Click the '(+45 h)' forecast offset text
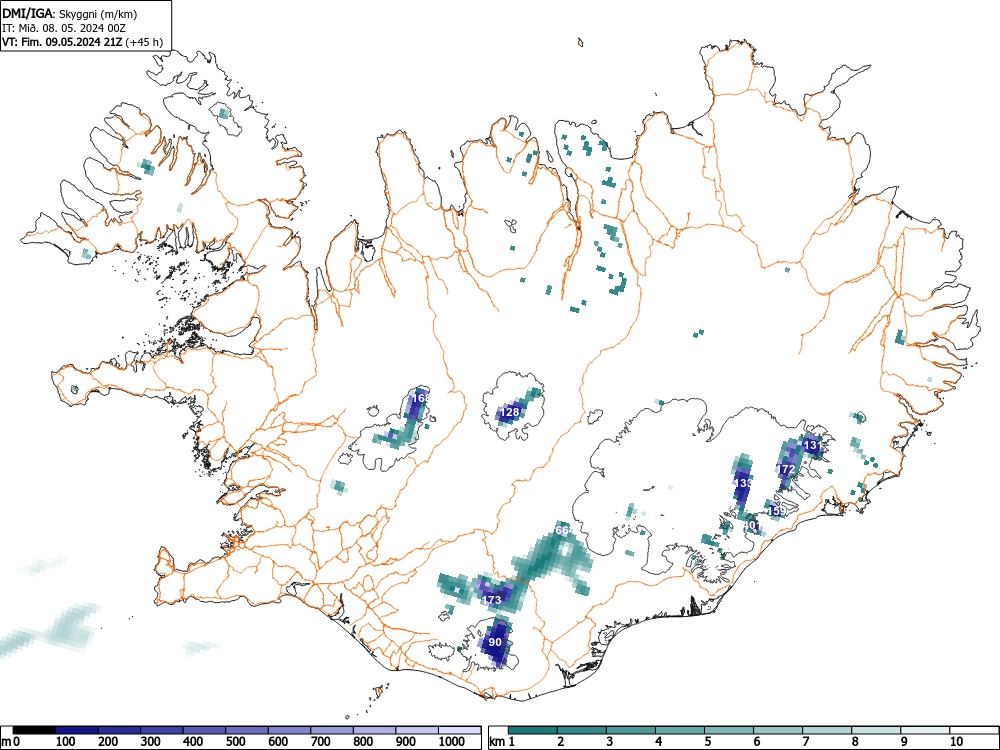The image size is (1000, 750). point(145,42)
